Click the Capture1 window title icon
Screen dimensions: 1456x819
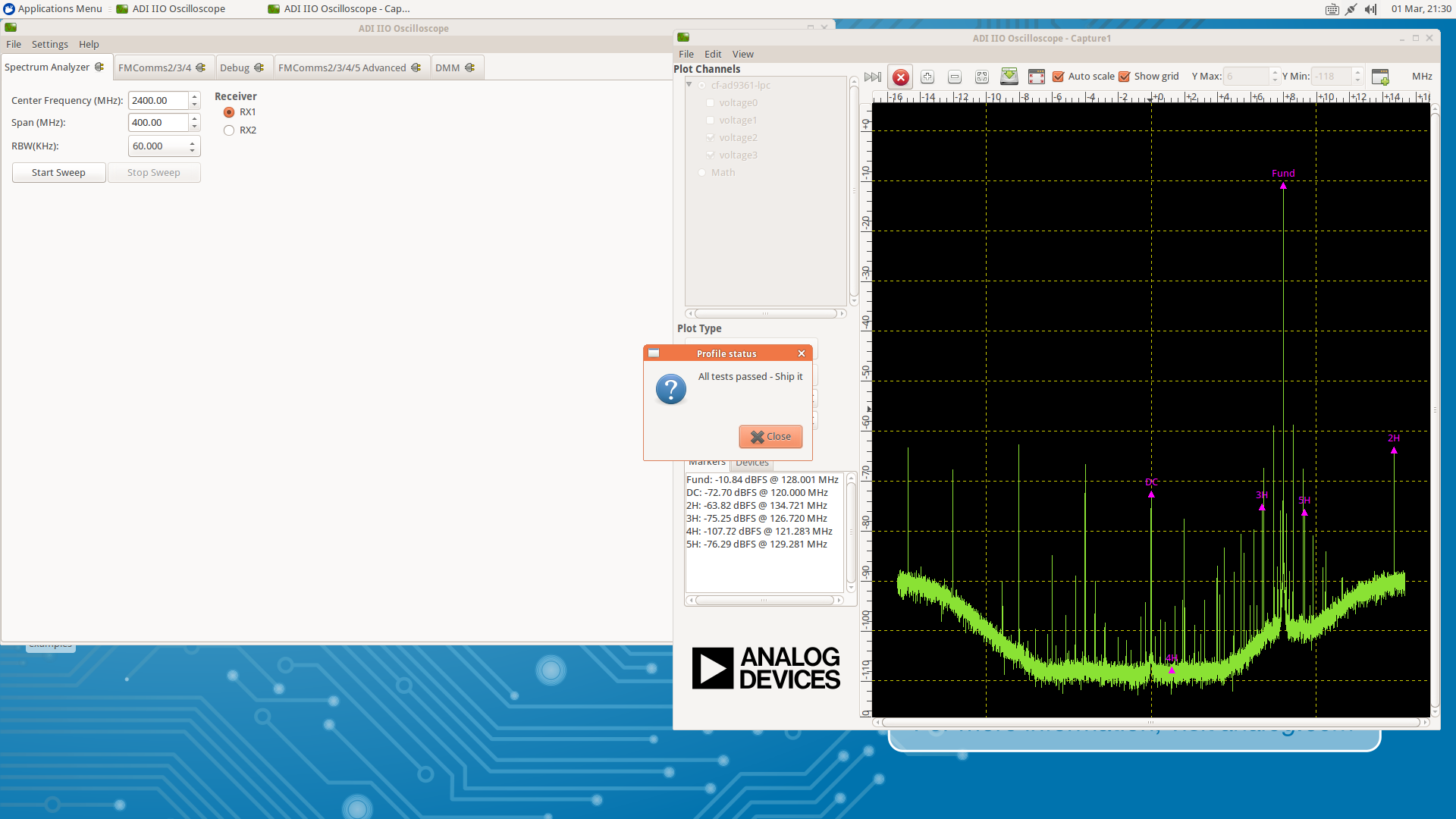coord(683,37)
